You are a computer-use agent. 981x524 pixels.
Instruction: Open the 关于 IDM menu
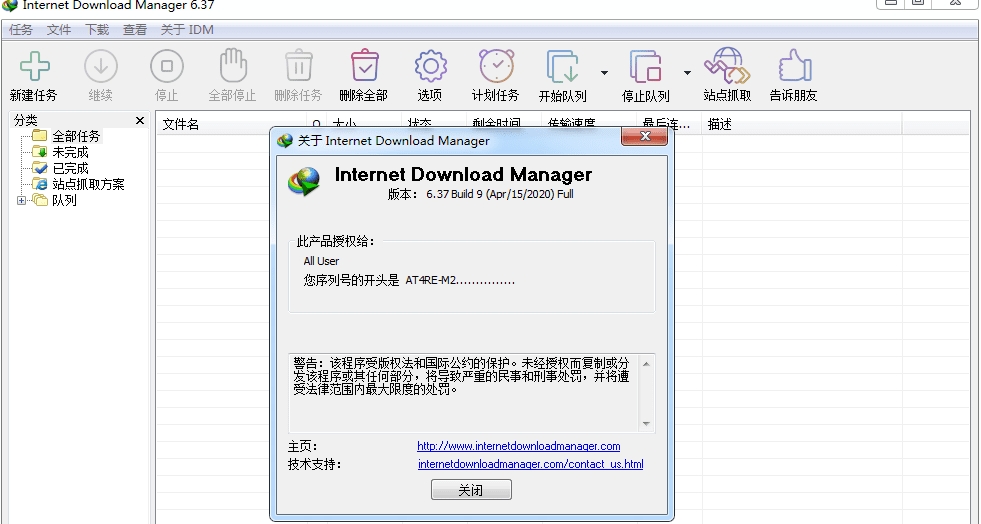point(187,29)
